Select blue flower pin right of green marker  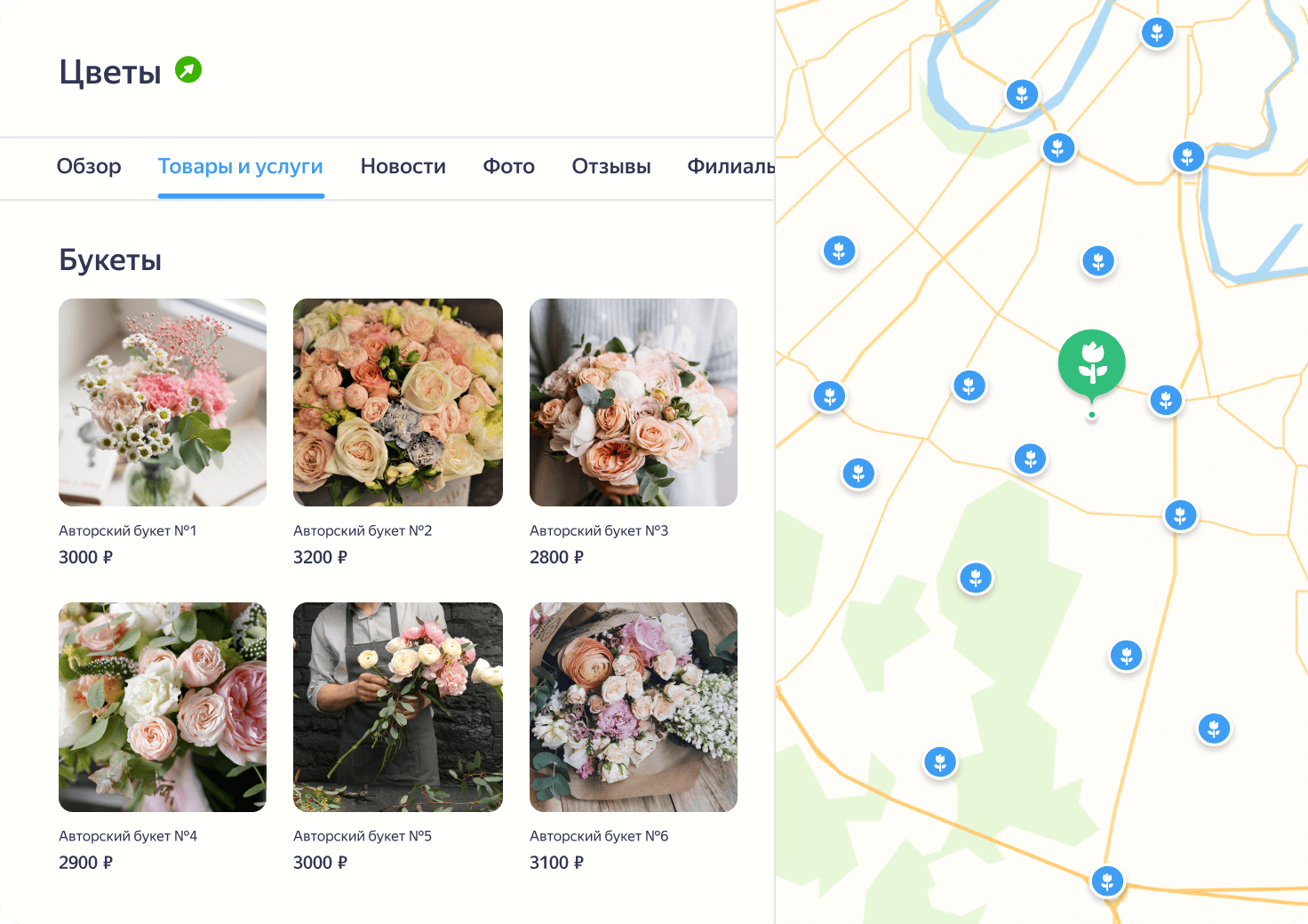[x=1166, y=401]
